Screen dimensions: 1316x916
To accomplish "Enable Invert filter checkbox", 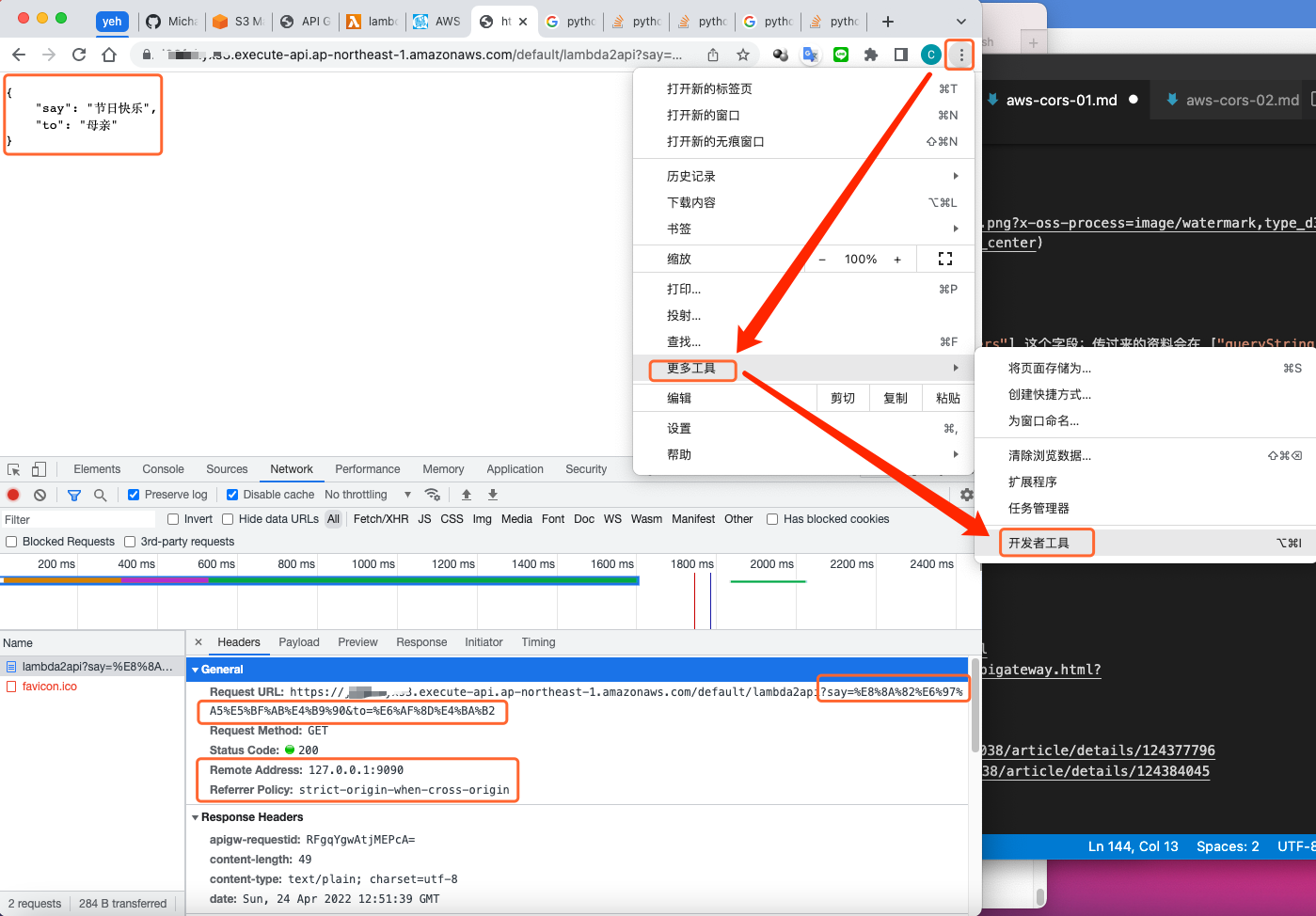I will (173, 519).
